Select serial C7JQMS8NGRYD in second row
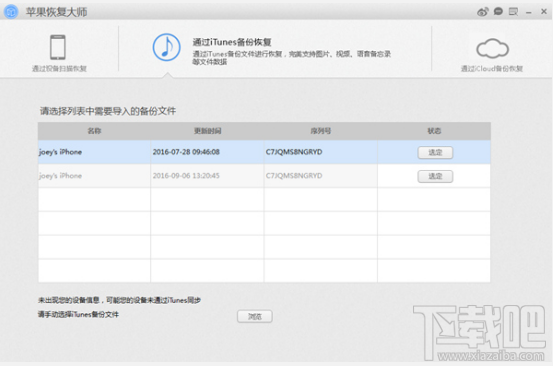The width and height of the screenshot is (553, 366). (294, 176)
